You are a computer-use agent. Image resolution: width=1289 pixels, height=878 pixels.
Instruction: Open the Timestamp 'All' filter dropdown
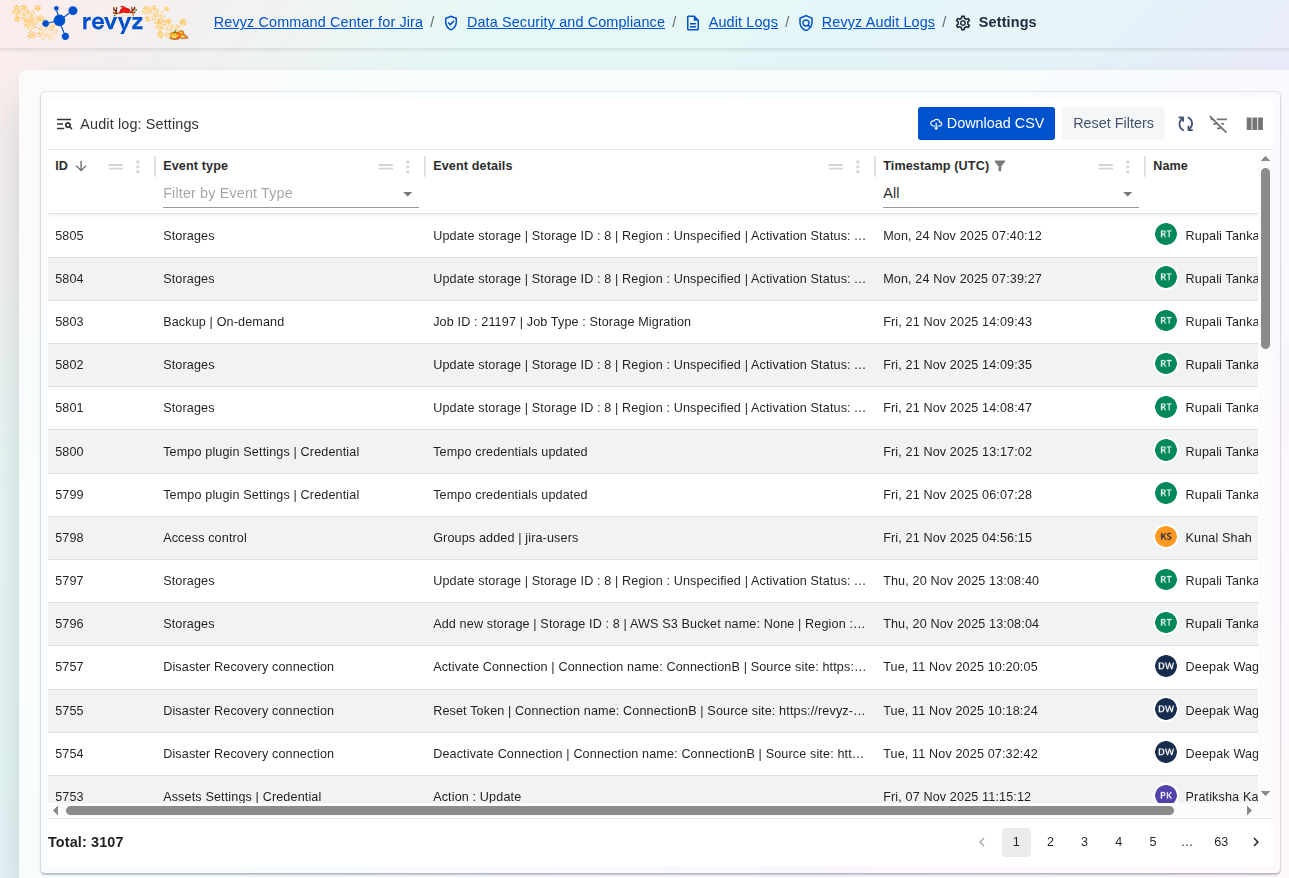(1127, 194)
